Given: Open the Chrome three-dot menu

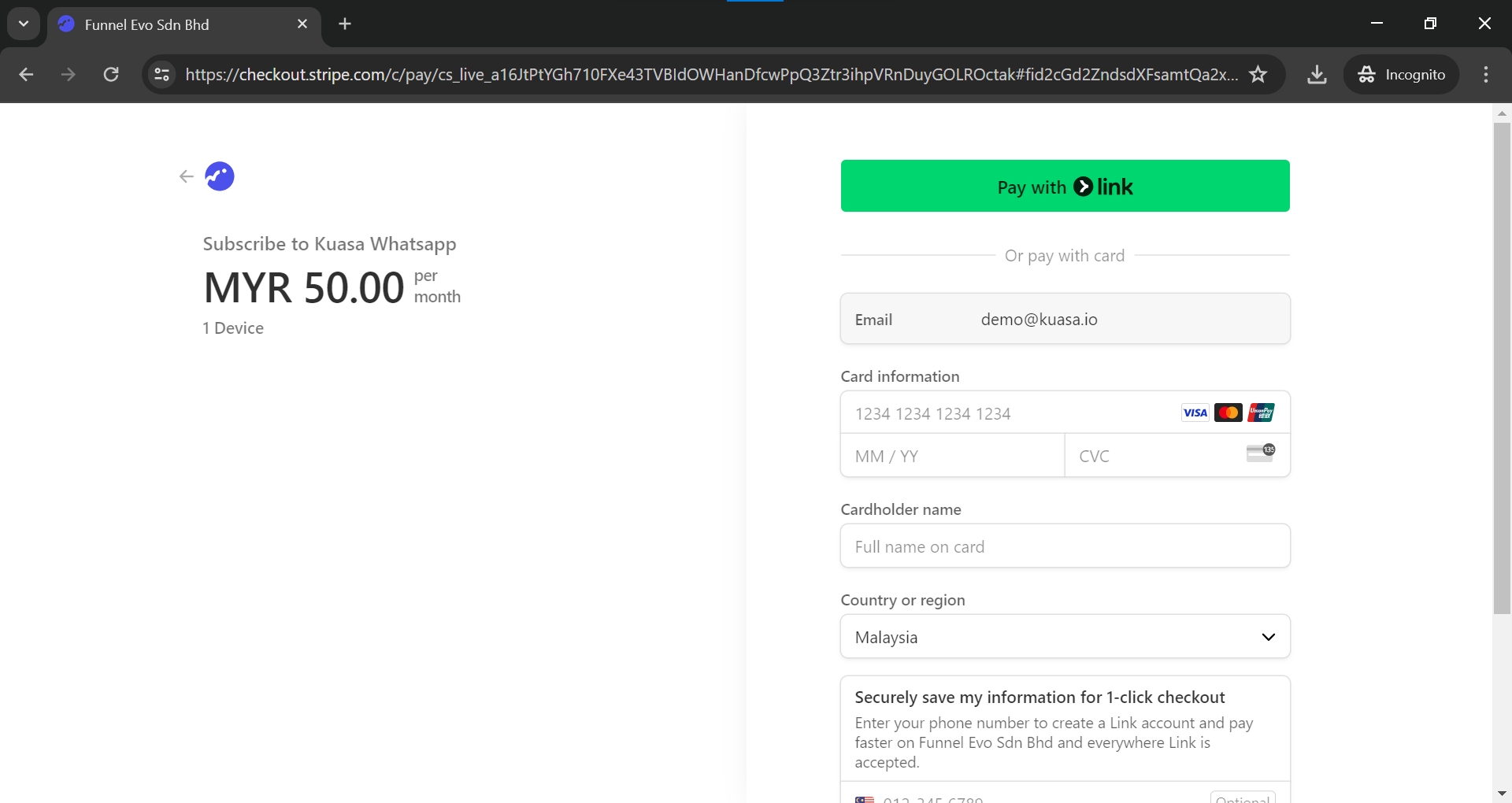Looking at the screenshot, I should 1486,75.
